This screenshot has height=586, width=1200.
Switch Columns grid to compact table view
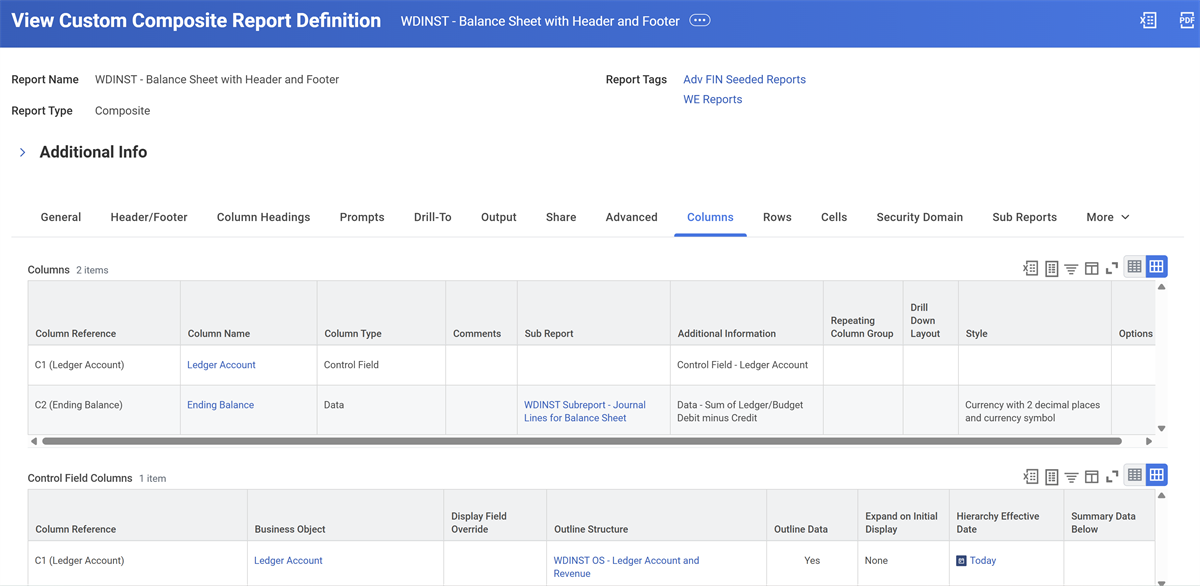(1134, 267)
